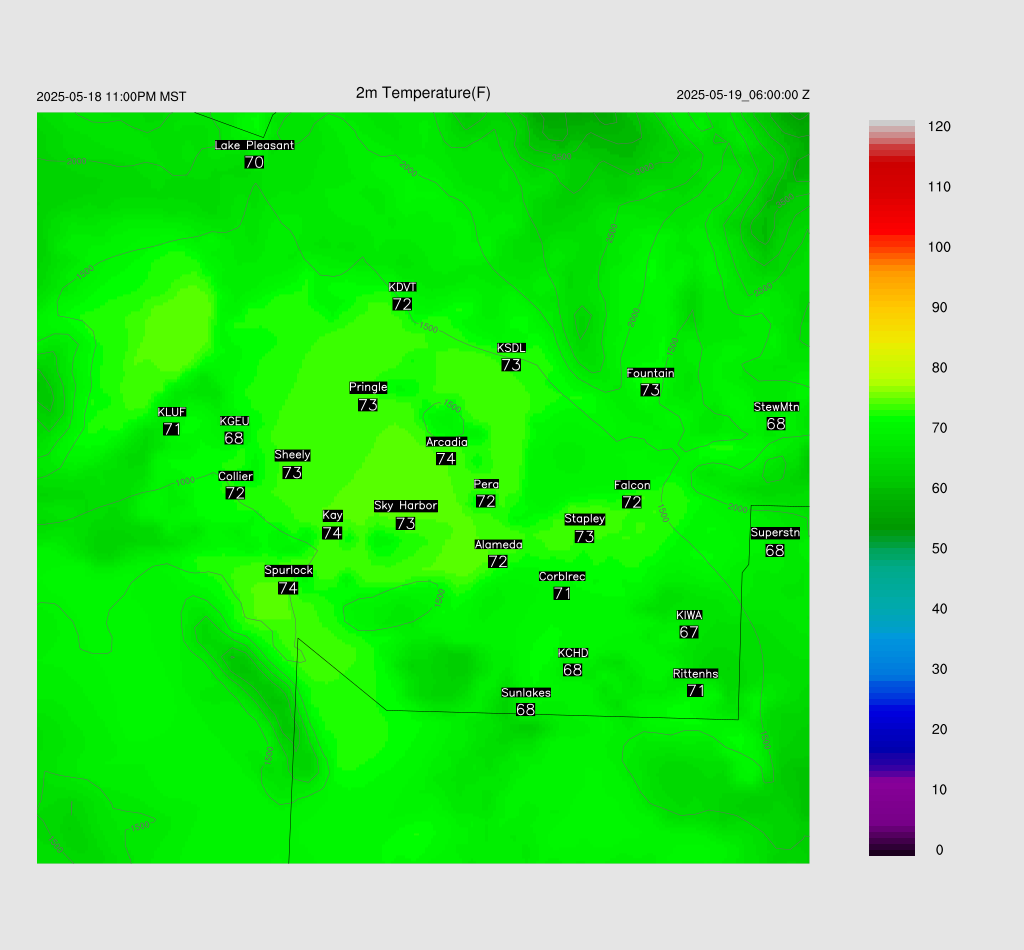The image size is (1024, 950).
Task: Click the 74 reading under Kay
Action: pos(332,533)
